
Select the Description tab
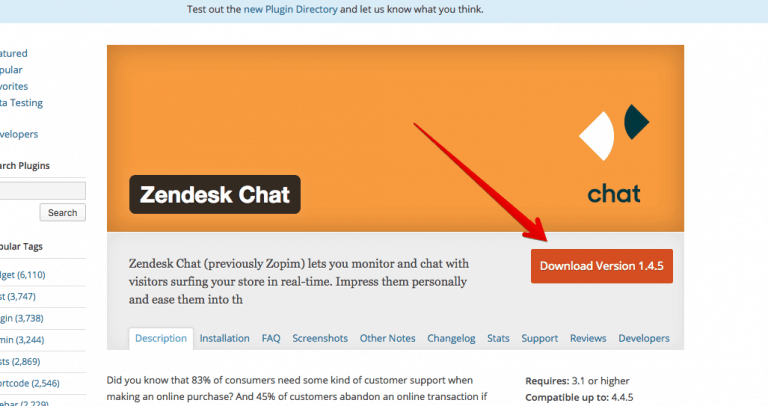(161, 338)
